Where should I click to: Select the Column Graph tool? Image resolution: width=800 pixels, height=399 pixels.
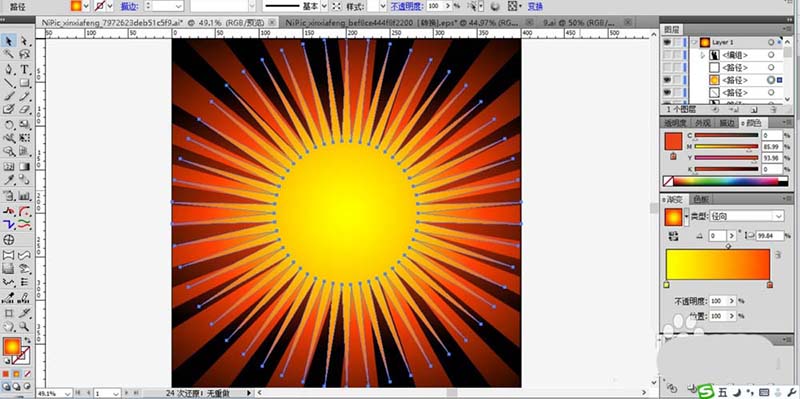tap(24, 195)
